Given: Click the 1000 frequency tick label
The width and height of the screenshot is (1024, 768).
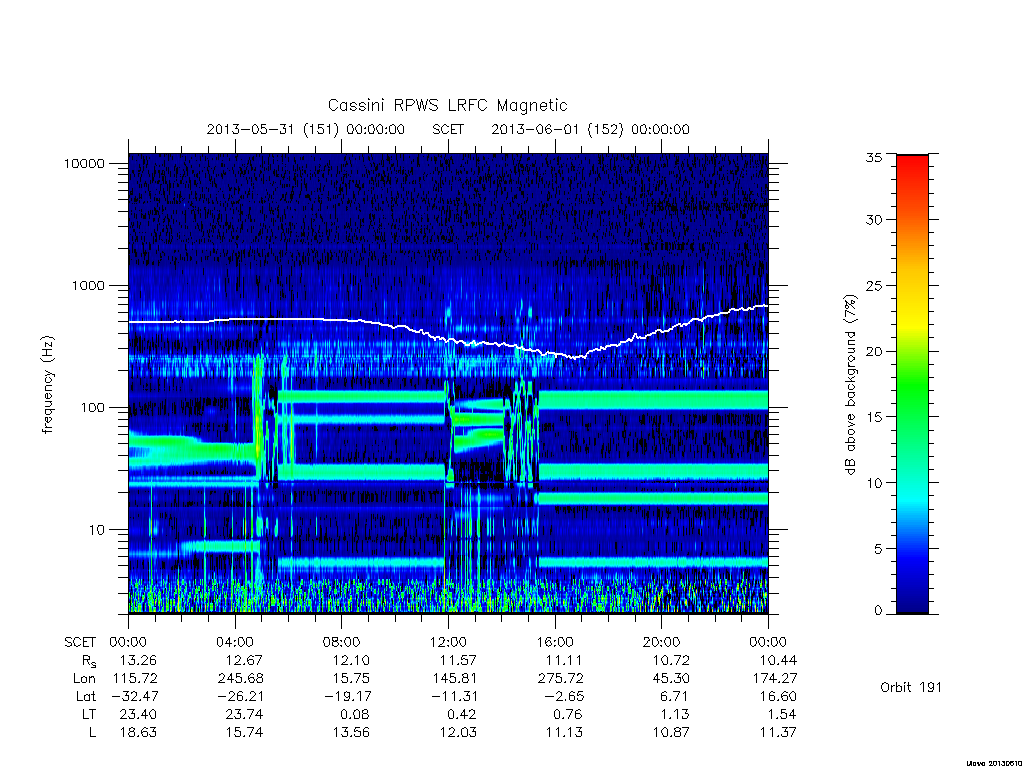Looking at the screenshot, I should tap(88, 286).
